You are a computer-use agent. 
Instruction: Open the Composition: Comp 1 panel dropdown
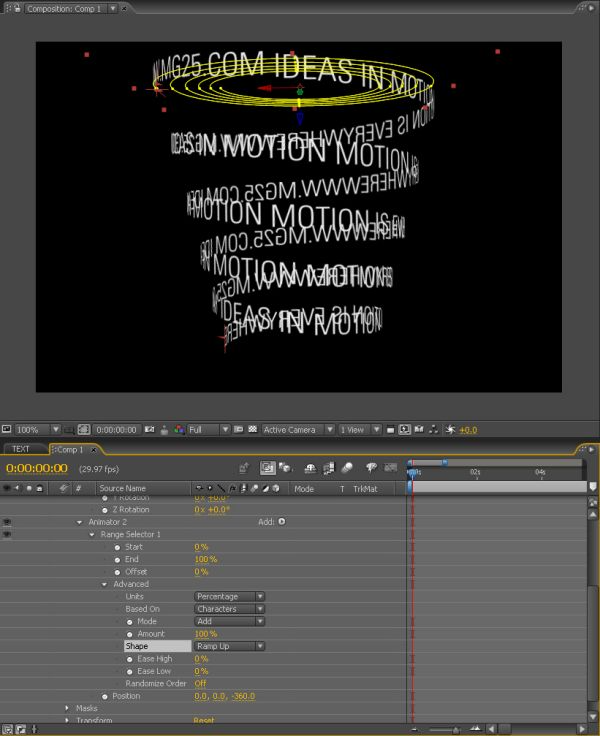113,8
